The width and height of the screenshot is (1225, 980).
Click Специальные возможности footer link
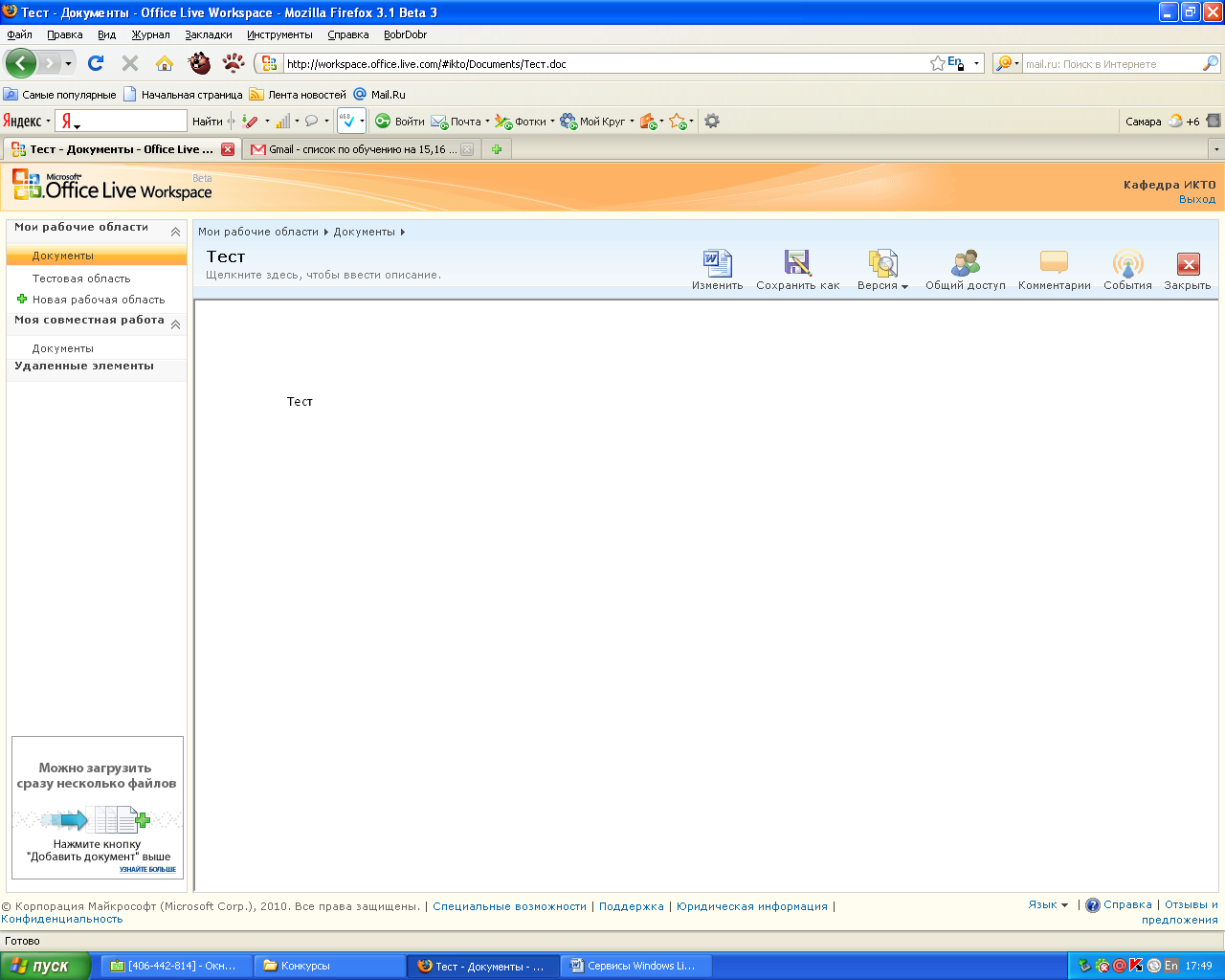coord(509,906)
